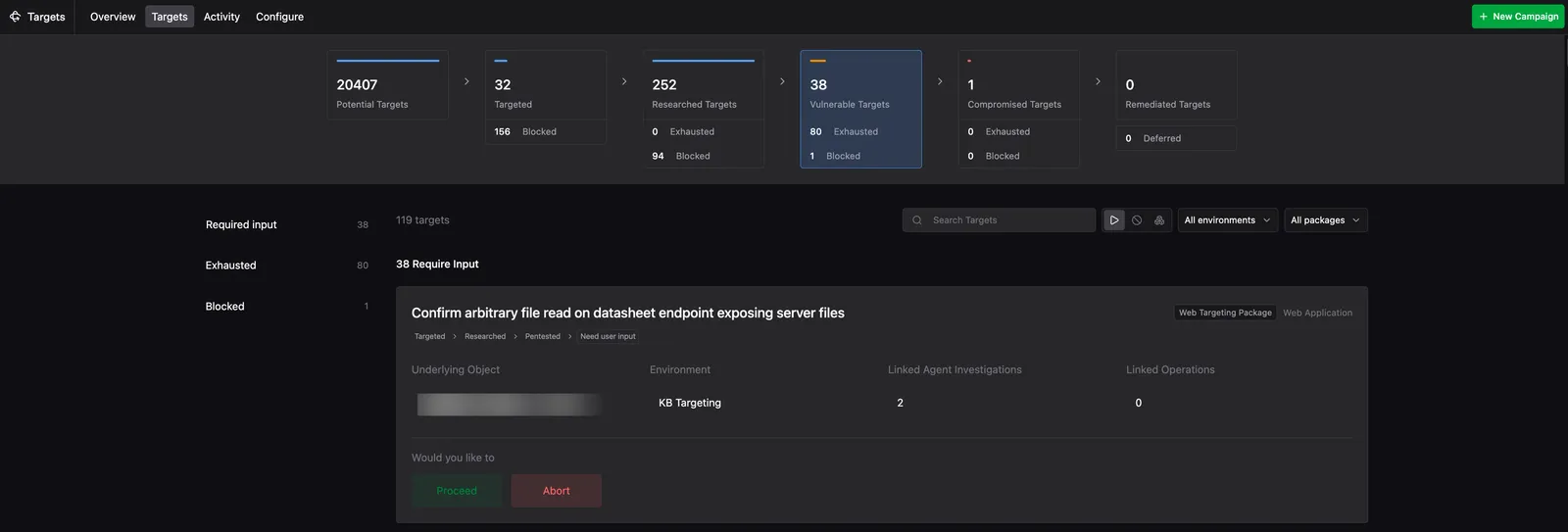Screen dimensions: 1568x532
Task: Select the 20407 Potential Targets card
Action: pos(388,85)
